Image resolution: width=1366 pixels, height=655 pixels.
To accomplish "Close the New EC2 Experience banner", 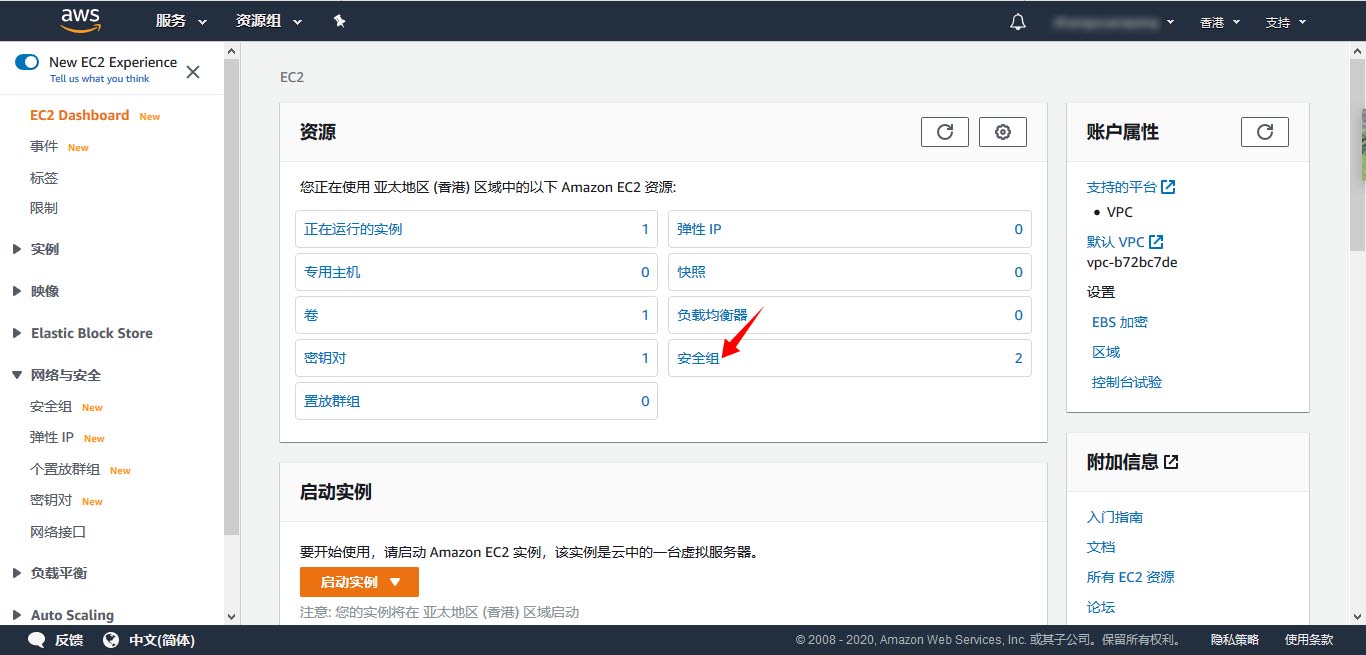I will (x=193, y=72).
